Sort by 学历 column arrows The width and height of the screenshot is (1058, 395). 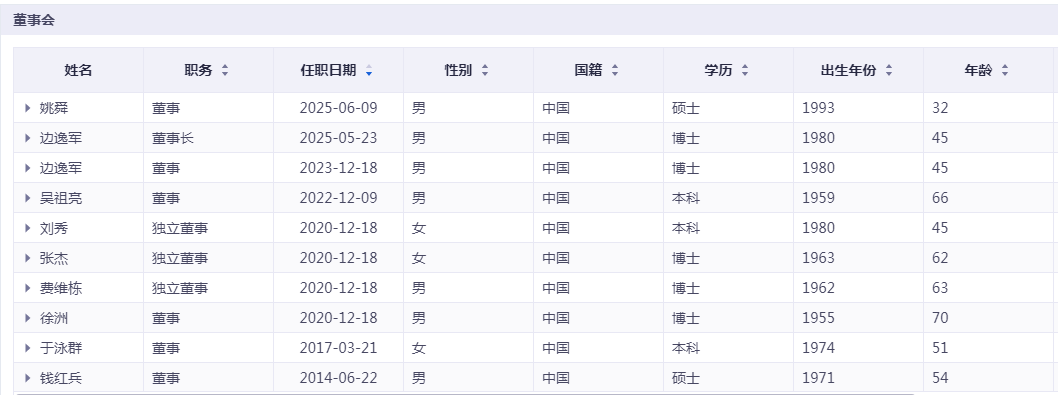coord(745,70)
